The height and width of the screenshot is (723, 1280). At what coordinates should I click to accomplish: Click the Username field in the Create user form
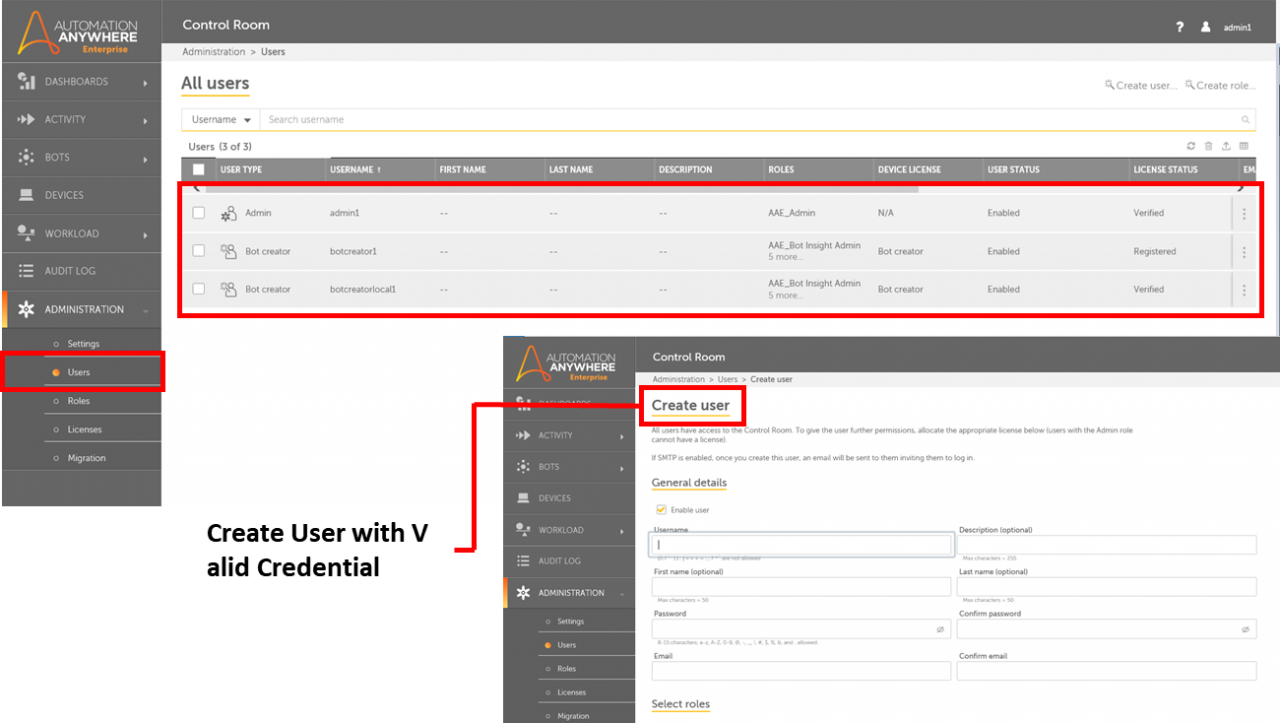802,545
